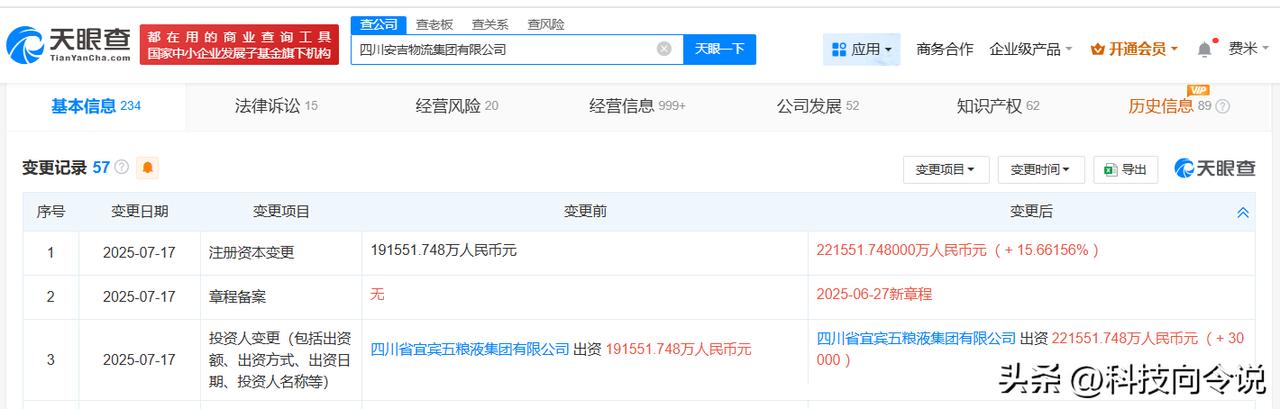The height and width of the screenshot is (409, 1280).
Task: Click the 天眼一下 search button
Action: pyautogui.click(x=720, y=49)
